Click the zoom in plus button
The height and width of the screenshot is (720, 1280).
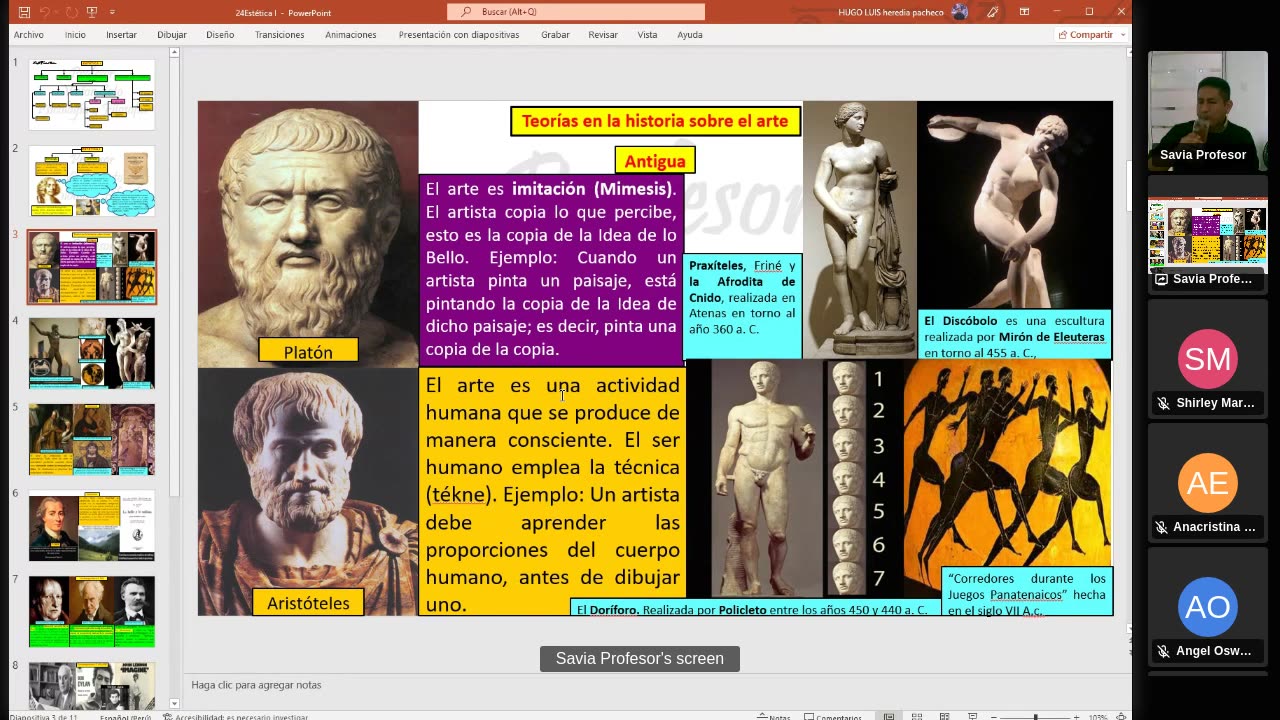click(1076, 716)
